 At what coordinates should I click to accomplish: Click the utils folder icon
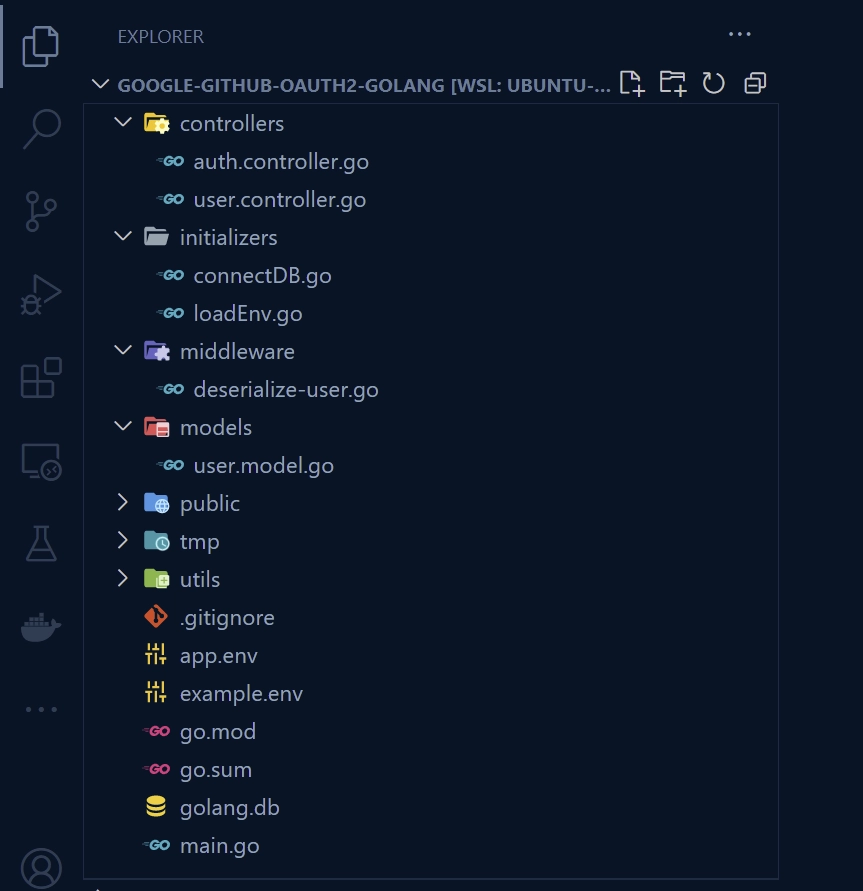[156, 579]
